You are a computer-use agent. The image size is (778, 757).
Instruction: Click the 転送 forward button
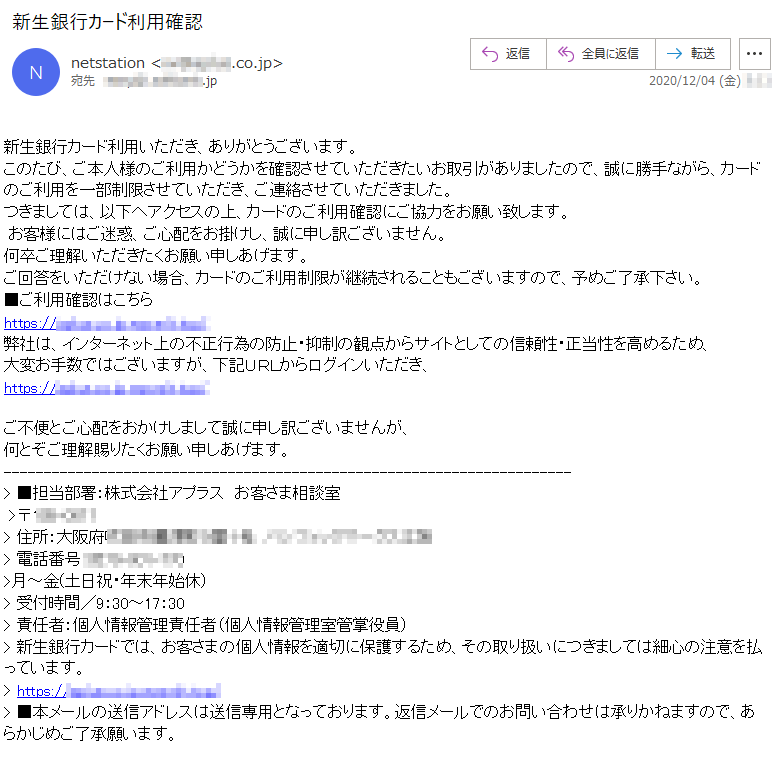693,54
